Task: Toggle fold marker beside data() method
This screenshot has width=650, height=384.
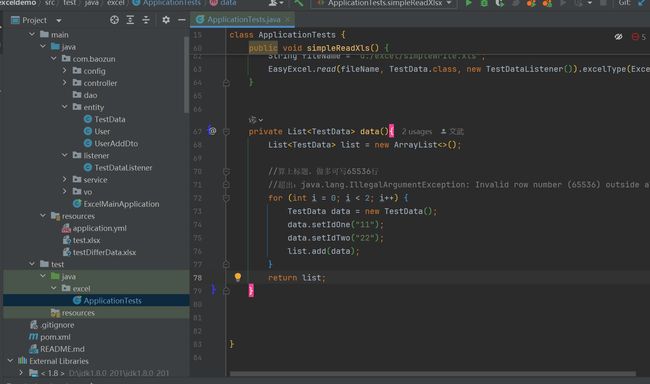Action: [x=226, y=131]
